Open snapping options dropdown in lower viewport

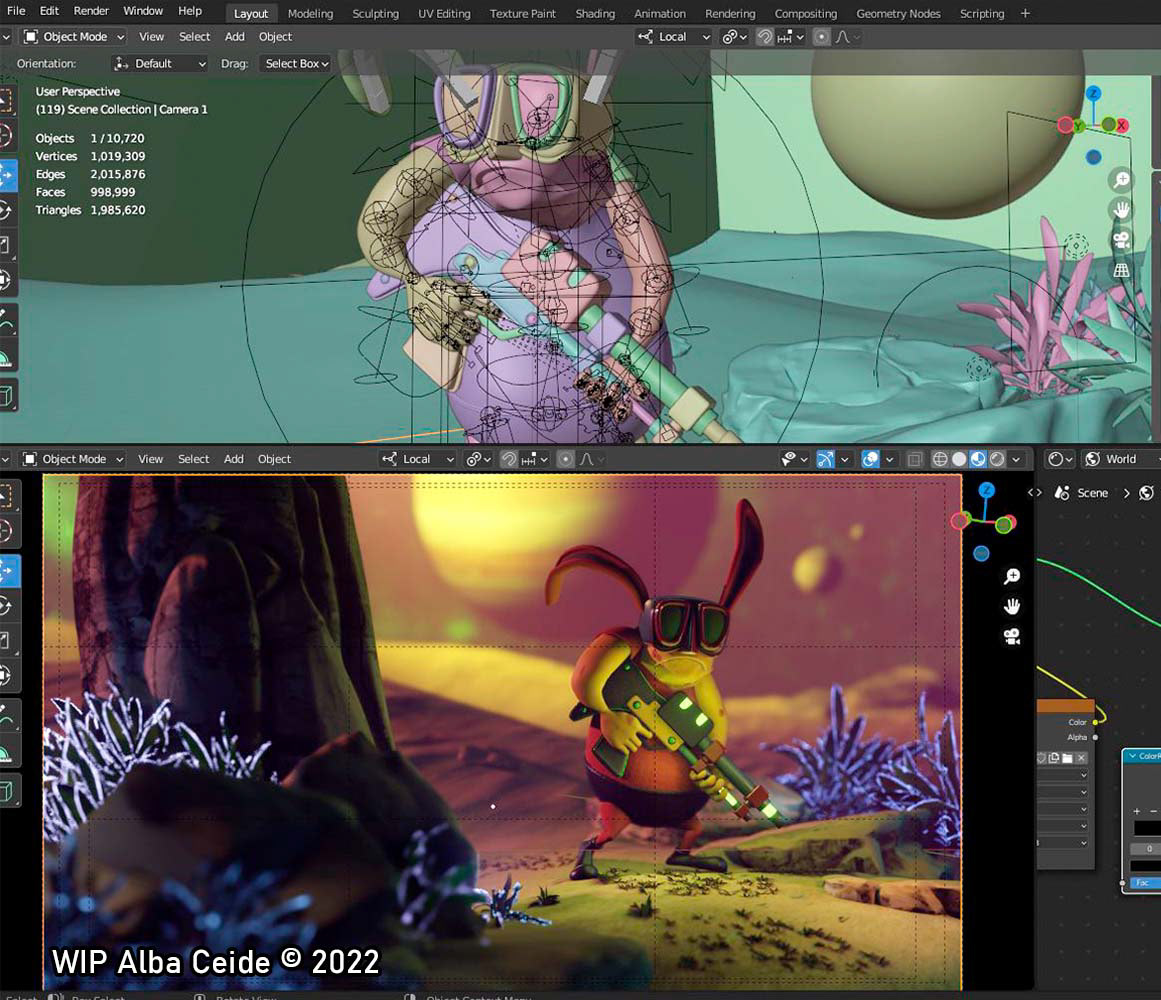click(x=536, y=460)
